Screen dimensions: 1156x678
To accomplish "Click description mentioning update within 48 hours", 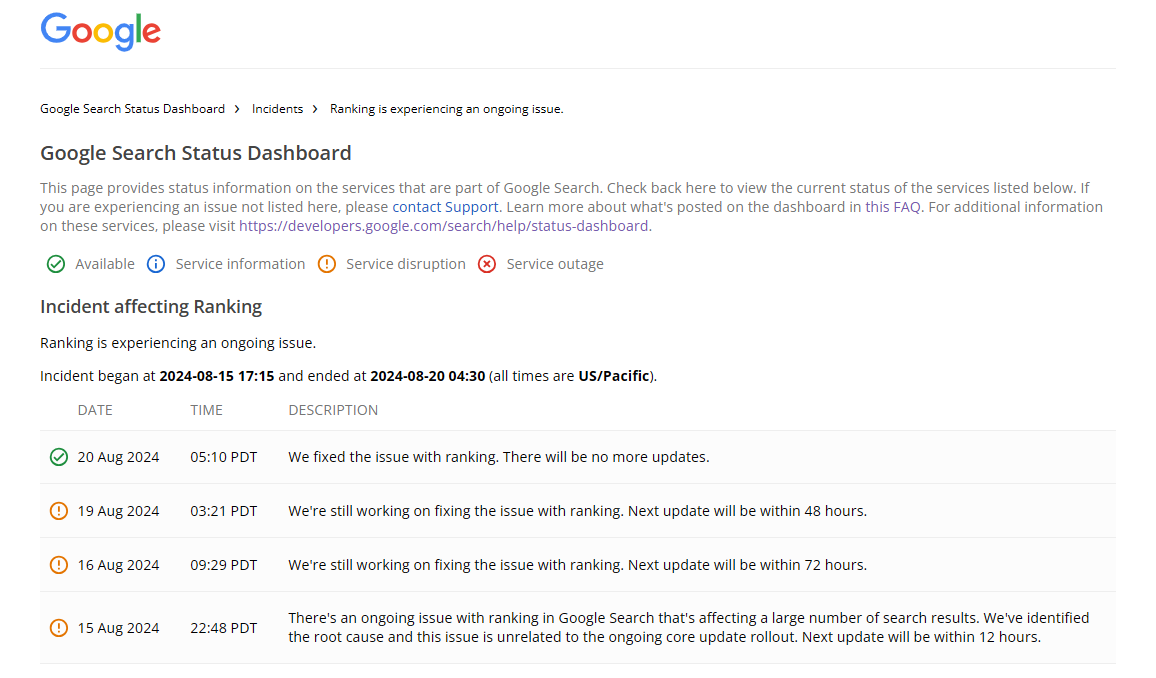I will pos(577,511).
